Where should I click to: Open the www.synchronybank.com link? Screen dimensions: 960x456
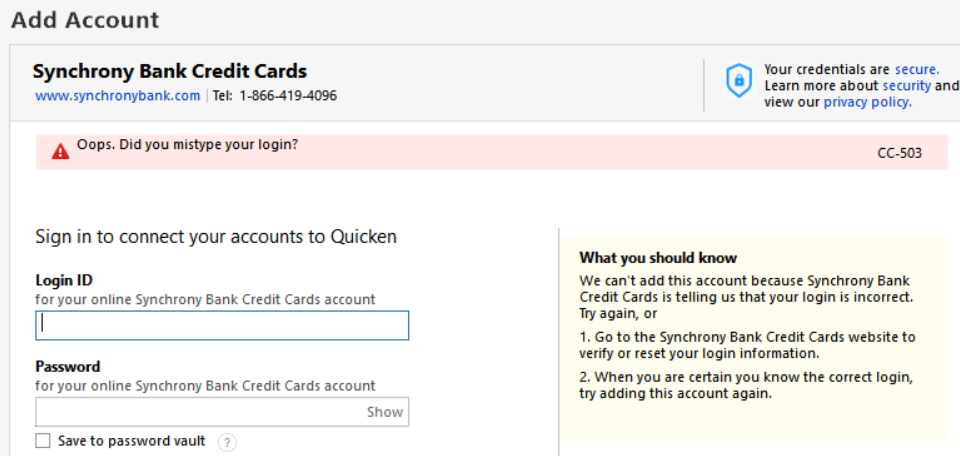tap(118, 96)
